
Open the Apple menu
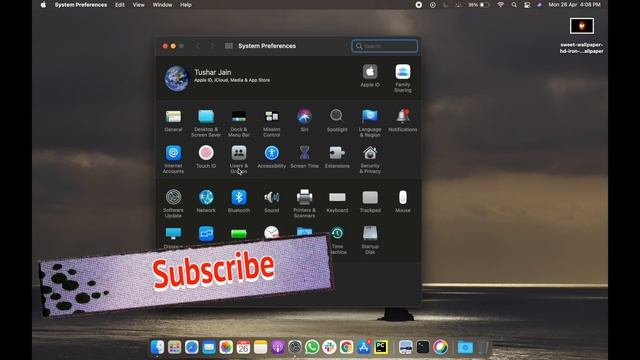(x=43, y=5)
